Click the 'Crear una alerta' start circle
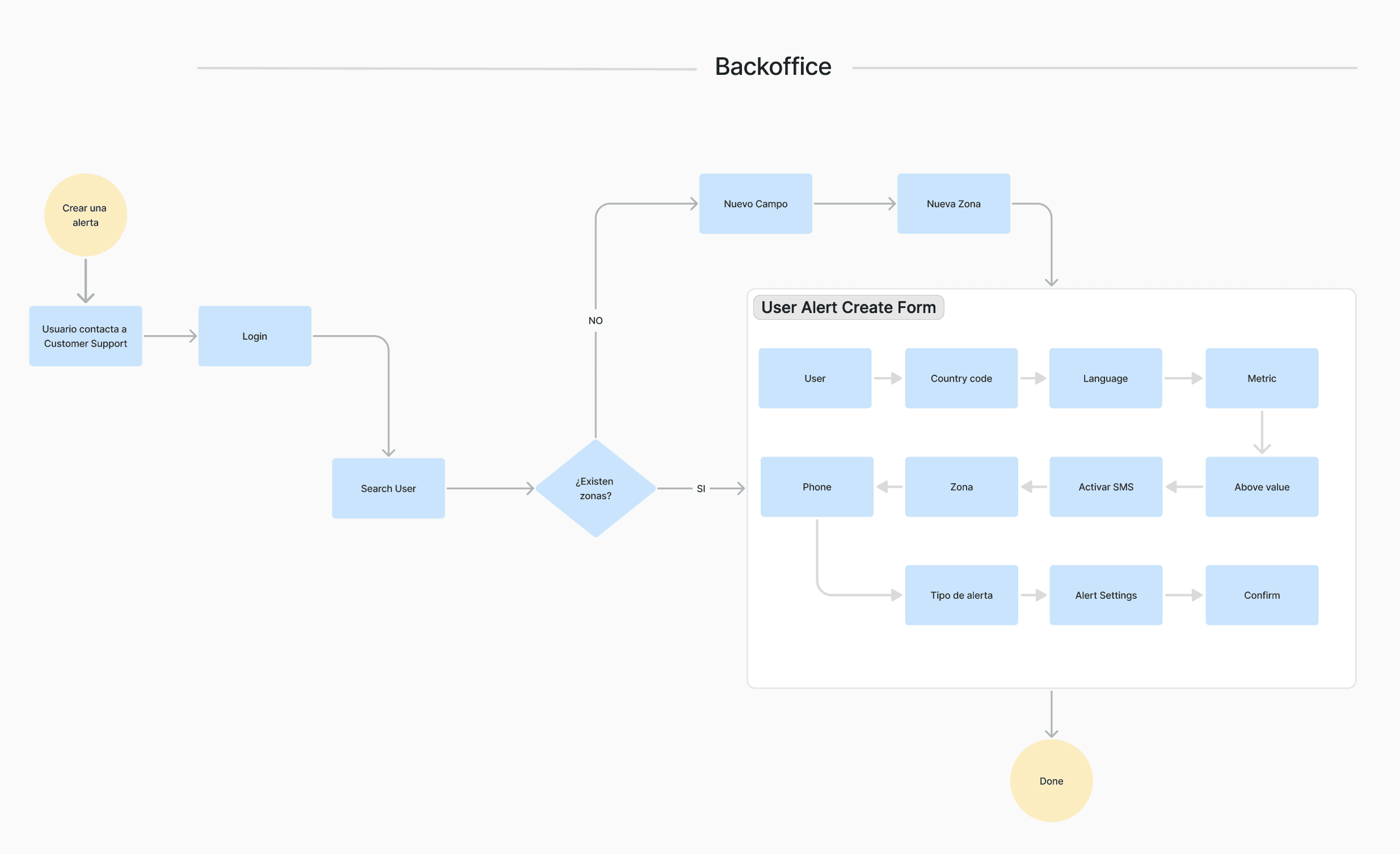This screenshot has height=854, width=1400. coord(85,215)
